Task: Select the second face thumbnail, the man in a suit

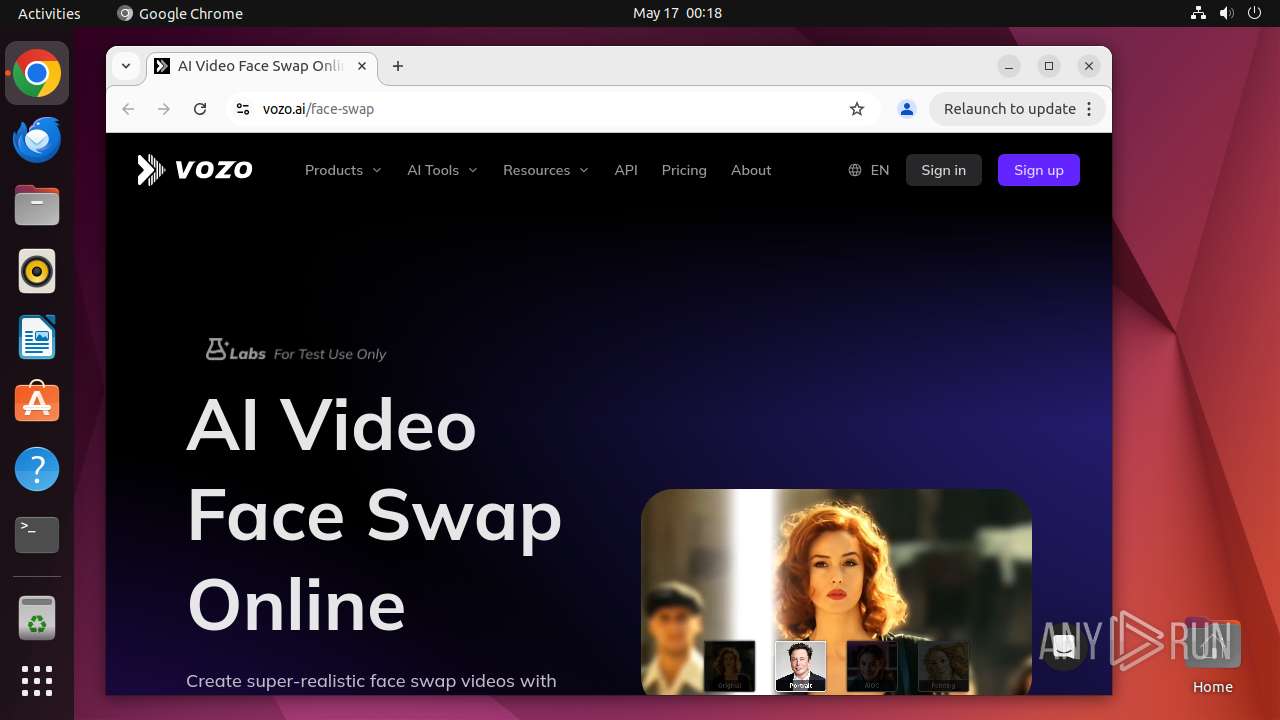Action: click(x=801, y=666)
